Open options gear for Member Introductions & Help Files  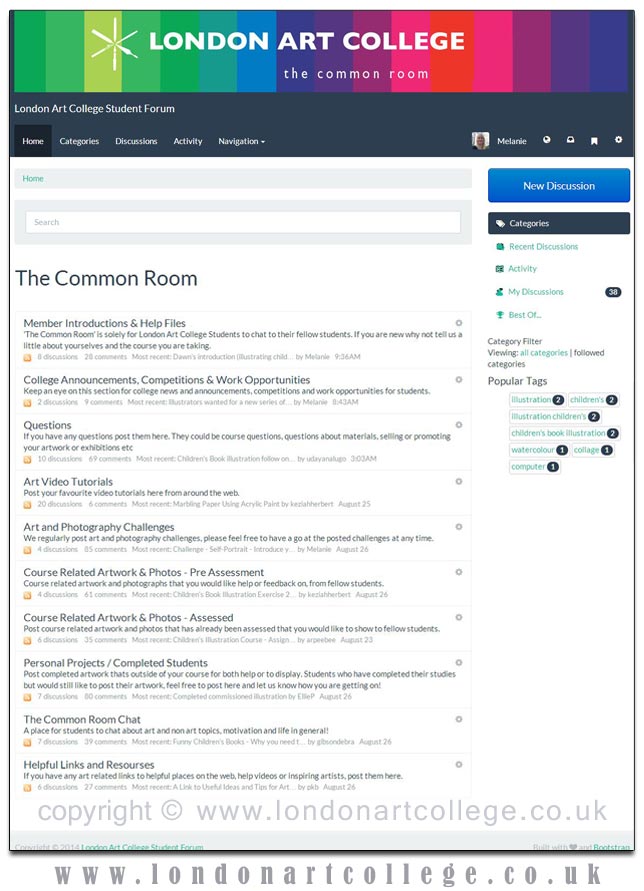pyautogui.click(x=459, y=323)
